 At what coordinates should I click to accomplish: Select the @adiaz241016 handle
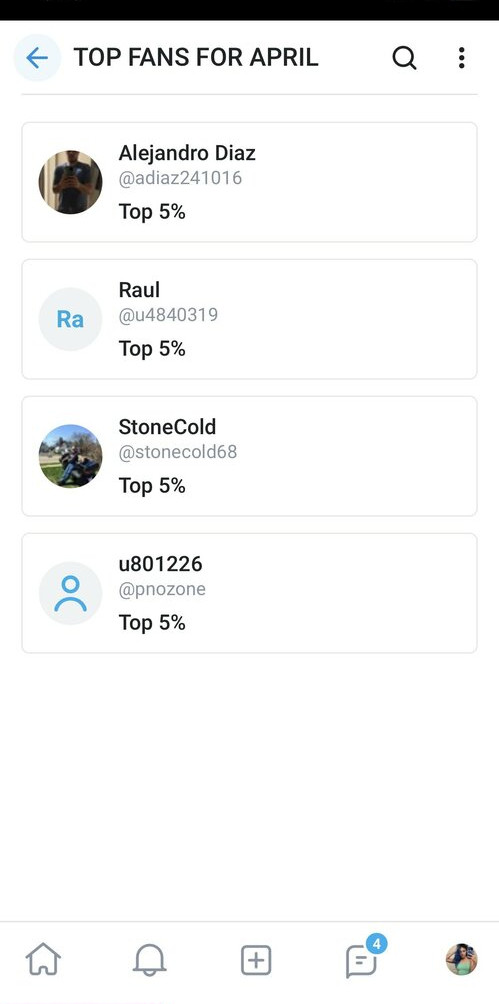click(180, 178)
